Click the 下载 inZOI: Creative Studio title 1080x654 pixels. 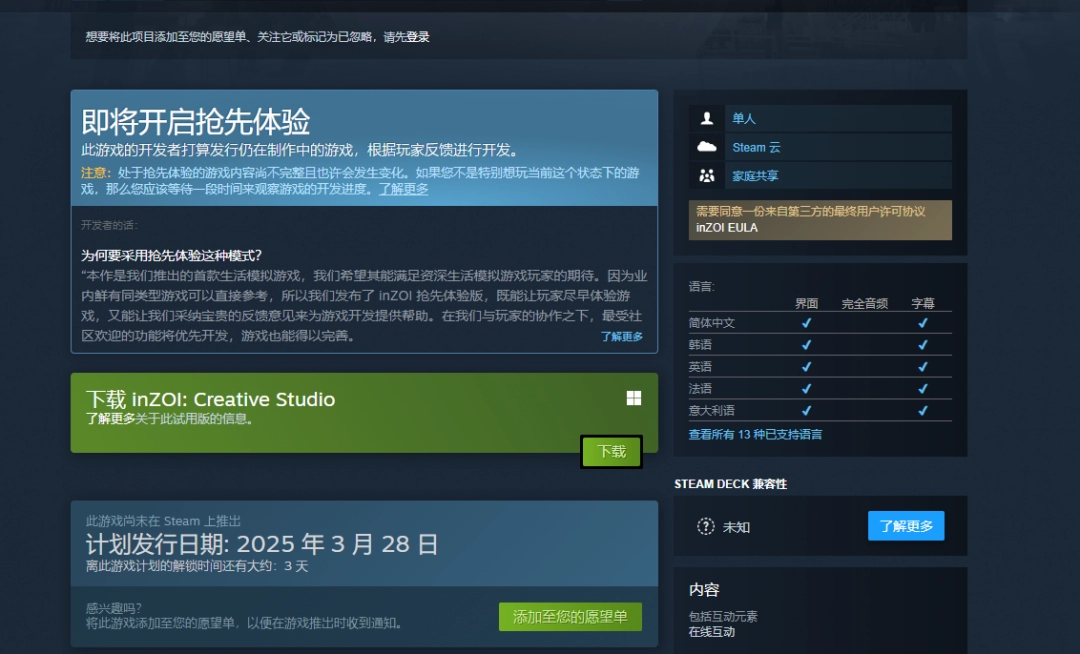[210, 399]
